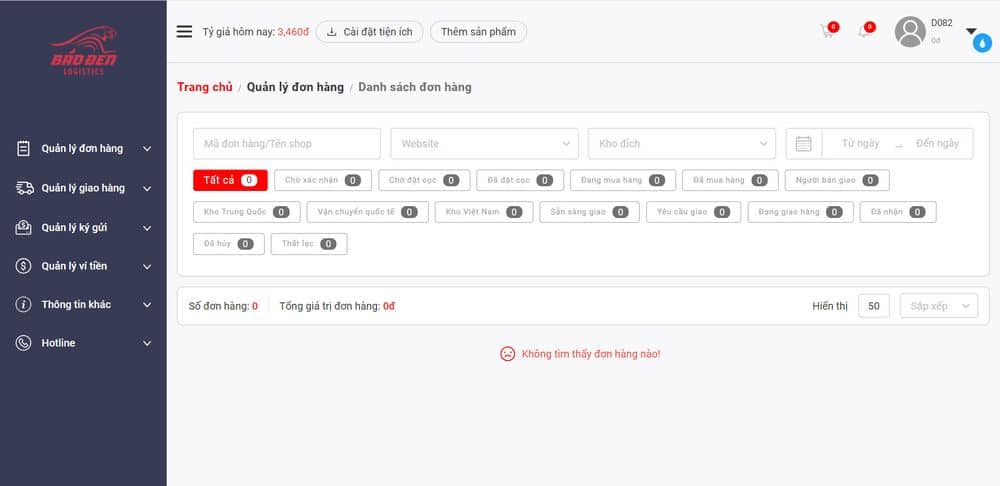Open the shopping cart icon
Viewport: 1000px width, 486px height.
(x=827, y=31)
